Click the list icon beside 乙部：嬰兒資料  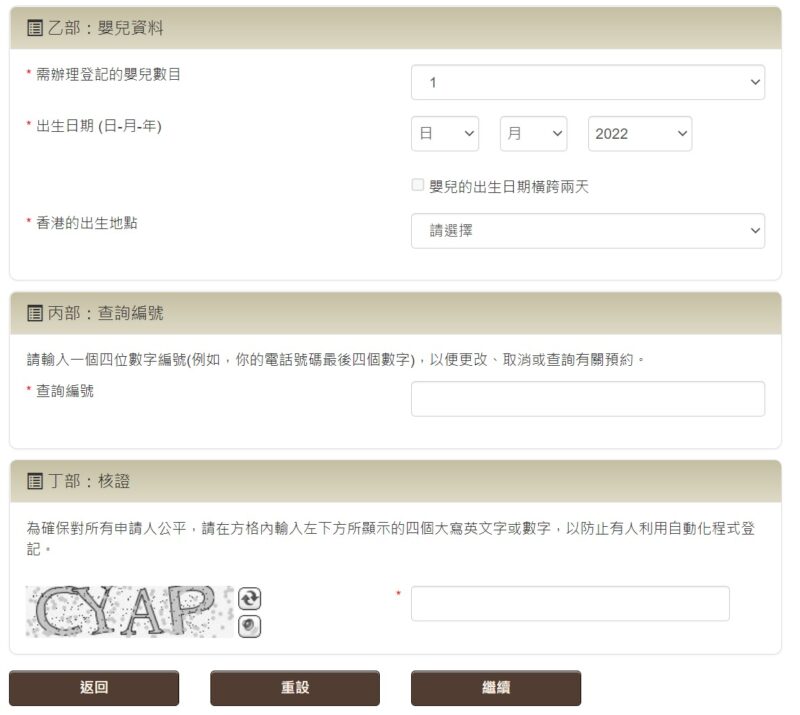35,28
